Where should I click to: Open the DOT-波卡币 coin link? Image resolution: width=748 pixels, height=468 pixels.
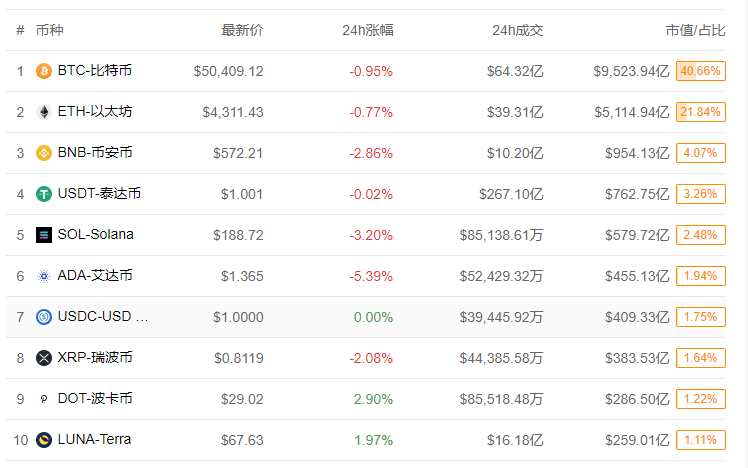point(94,399)
